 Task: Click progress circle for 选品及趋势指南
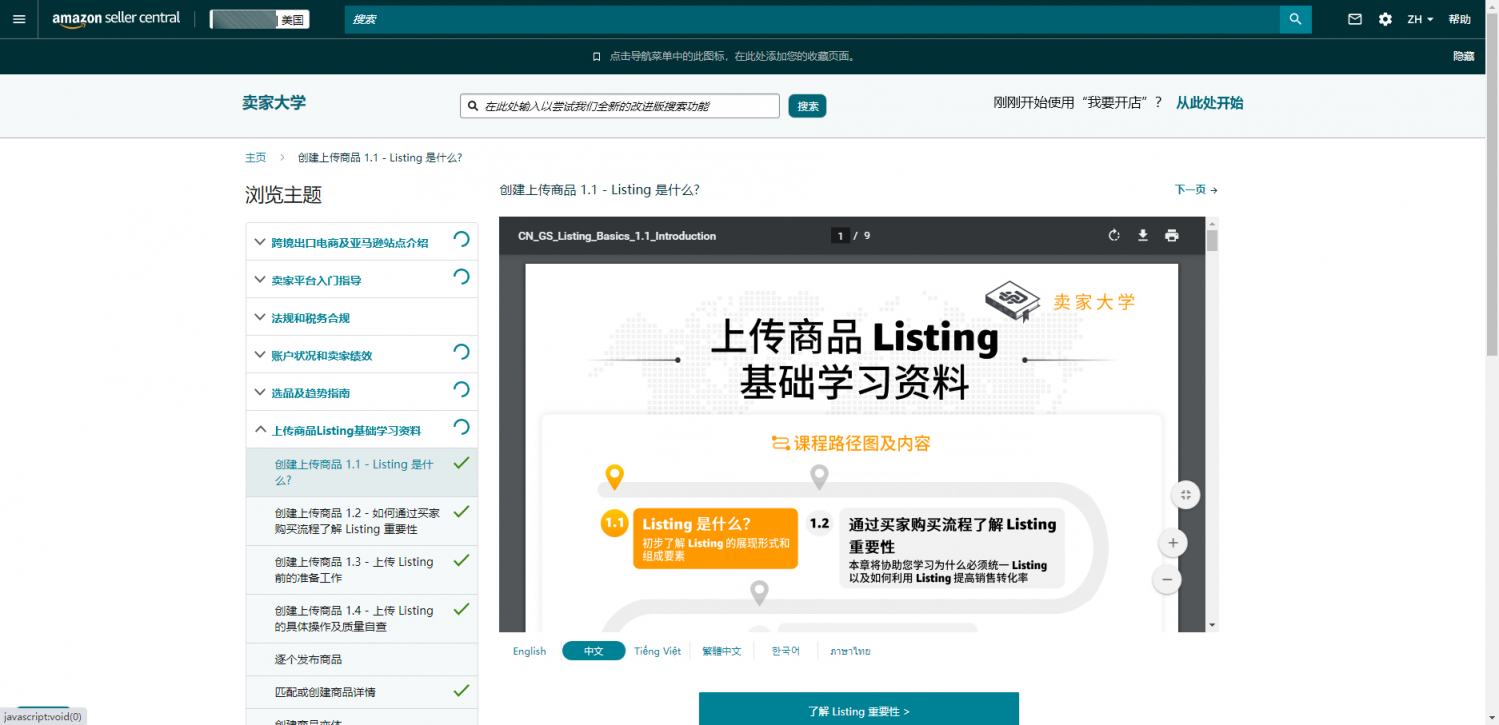(461, 389)
